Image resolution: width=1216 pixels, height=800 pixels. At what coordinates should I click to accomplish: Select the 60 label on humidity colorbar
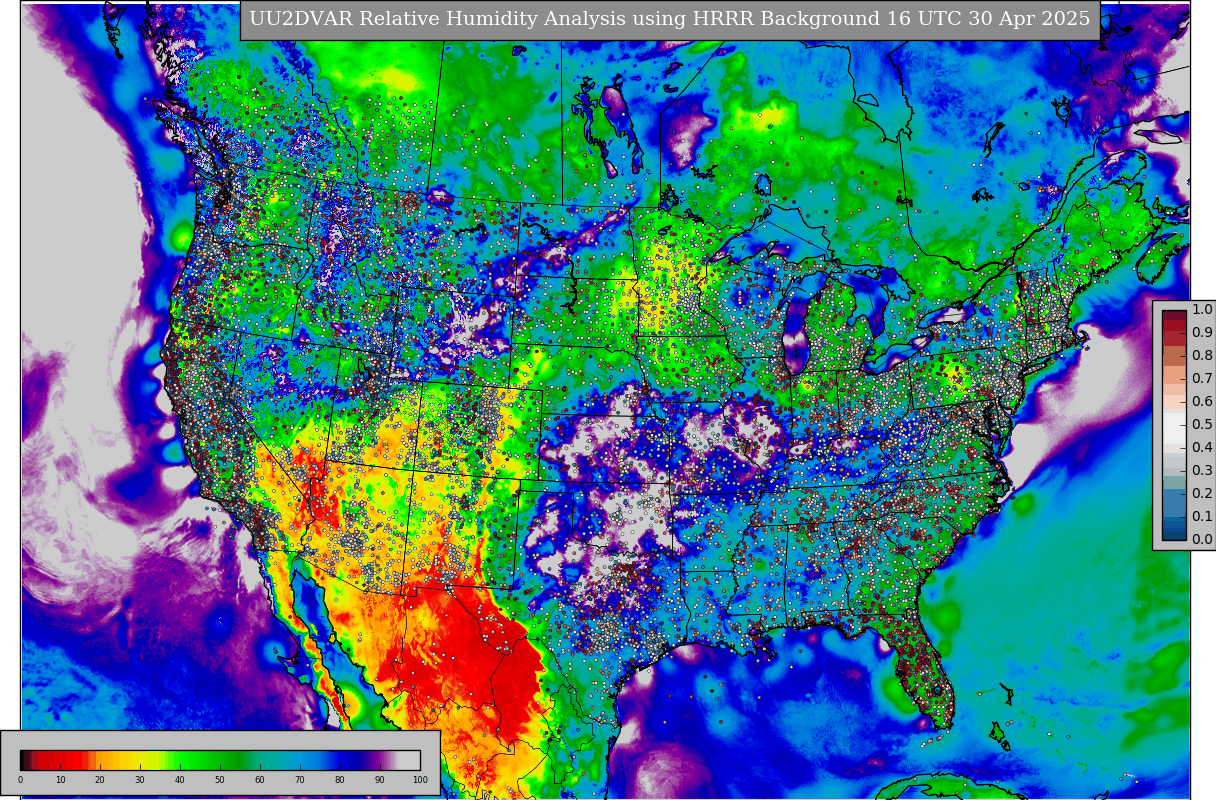point(260,780)
